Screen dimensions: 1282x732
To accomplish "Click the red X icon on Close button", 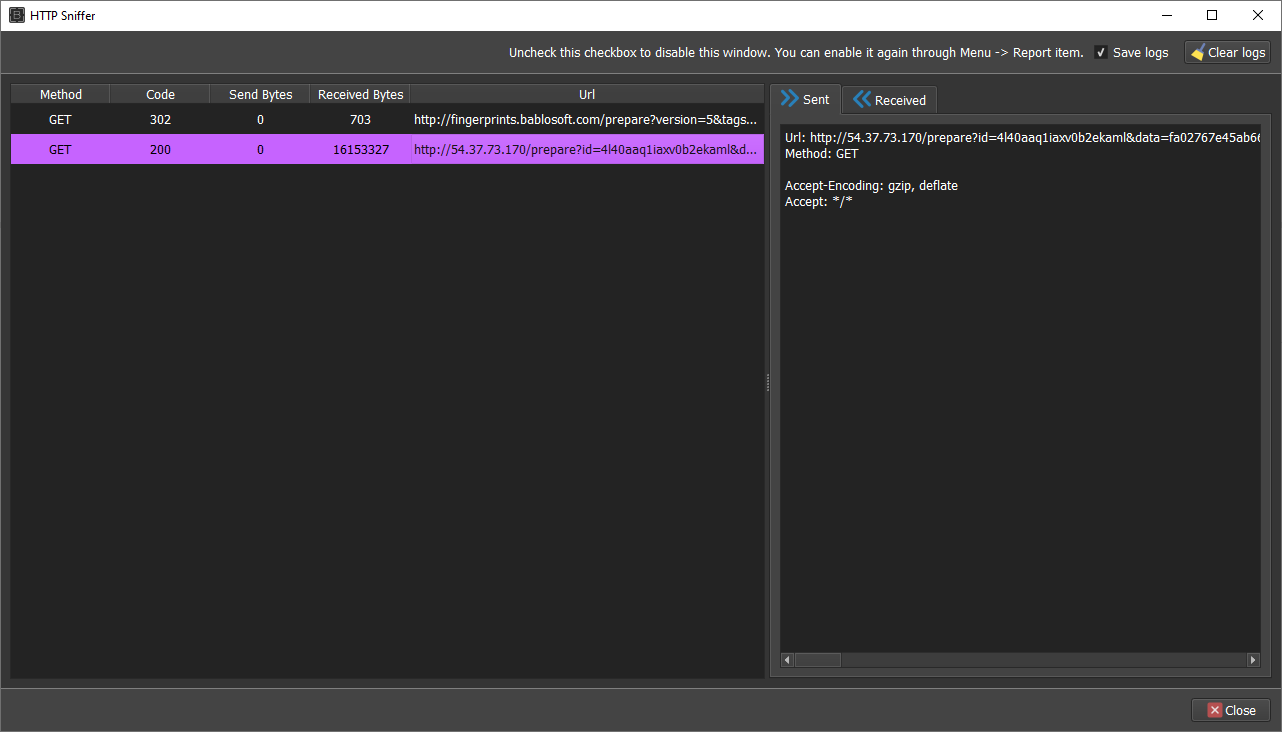I will click(x=1214, y=710).
